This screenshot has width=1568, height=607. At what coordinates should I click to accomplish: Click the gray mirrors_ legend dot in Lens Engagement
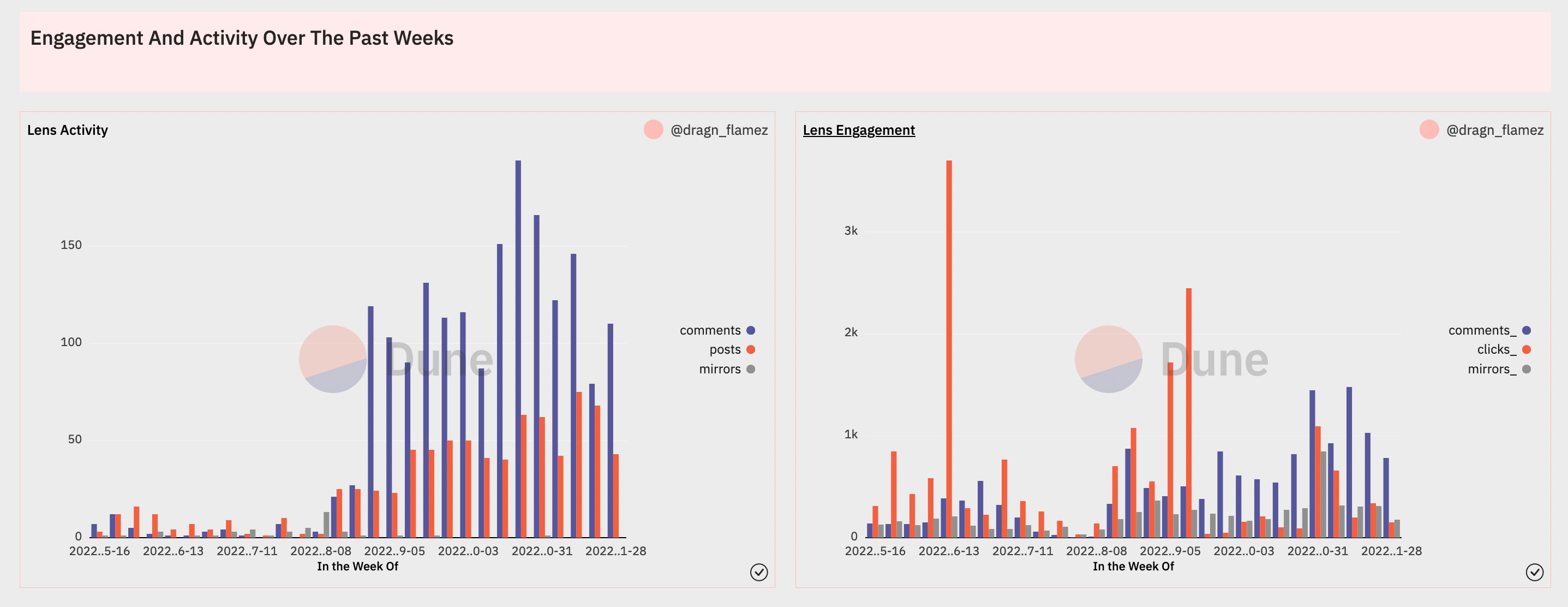[1526, 369]
